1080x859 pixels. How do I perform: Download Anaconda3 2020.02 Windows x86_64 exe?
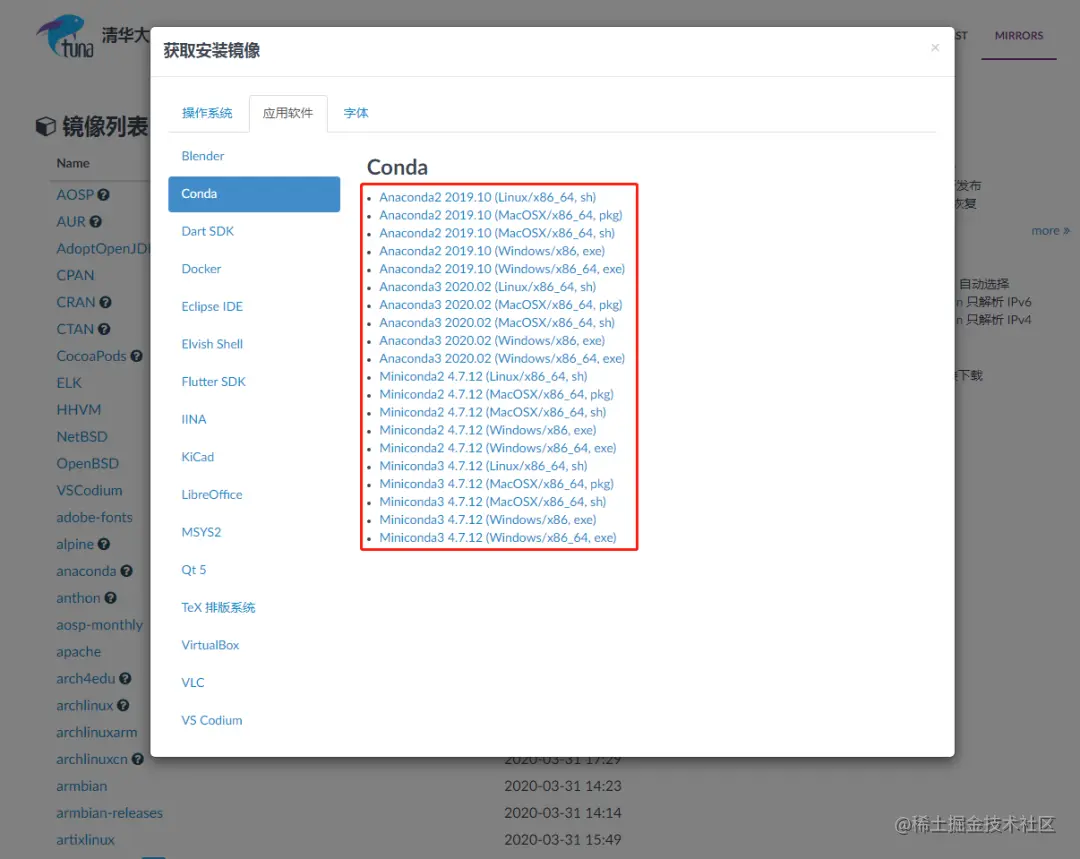[x=502, y=358]
